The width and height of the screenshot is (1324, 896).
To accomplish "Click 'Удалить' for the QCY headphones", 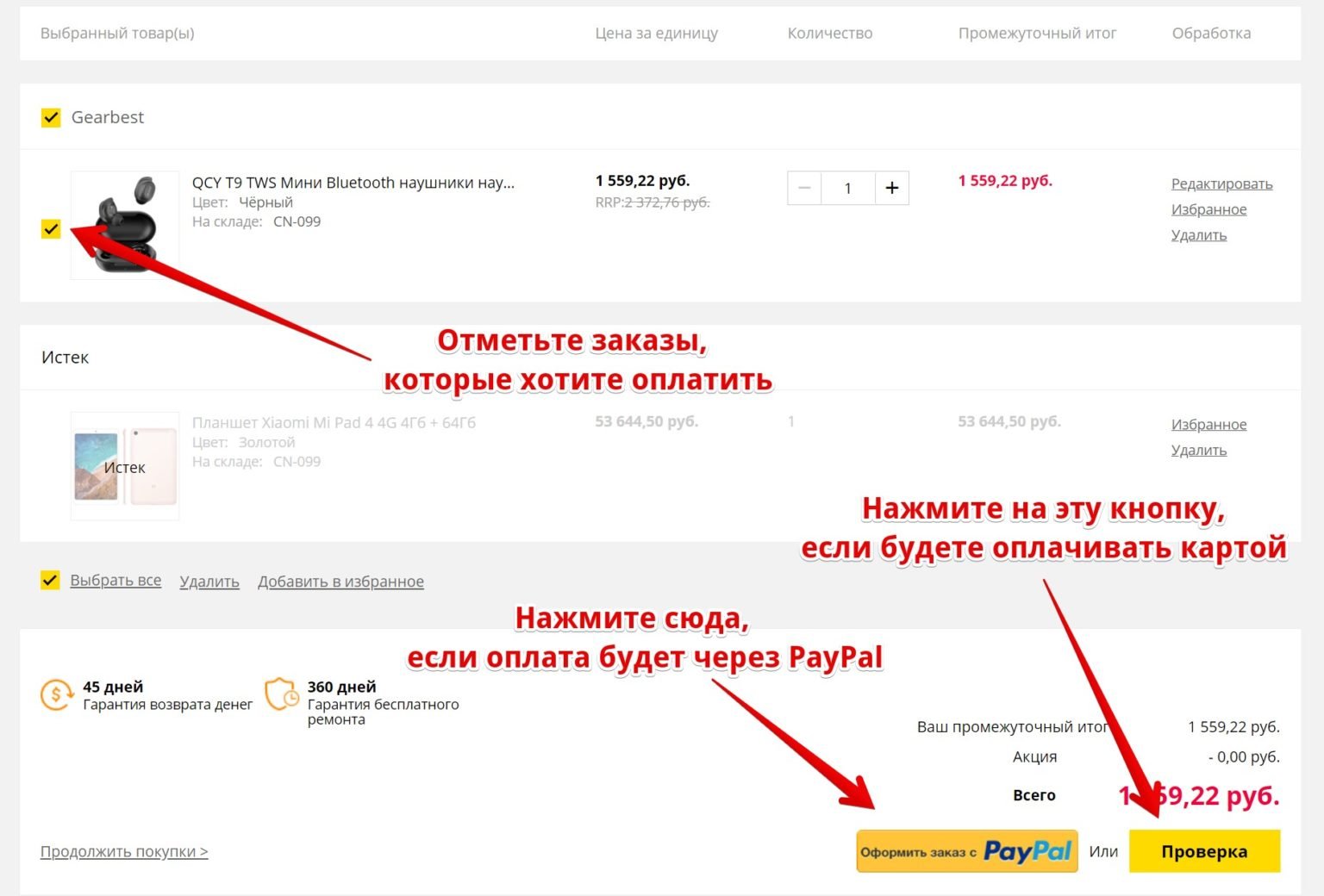I will click(1198, 235).
